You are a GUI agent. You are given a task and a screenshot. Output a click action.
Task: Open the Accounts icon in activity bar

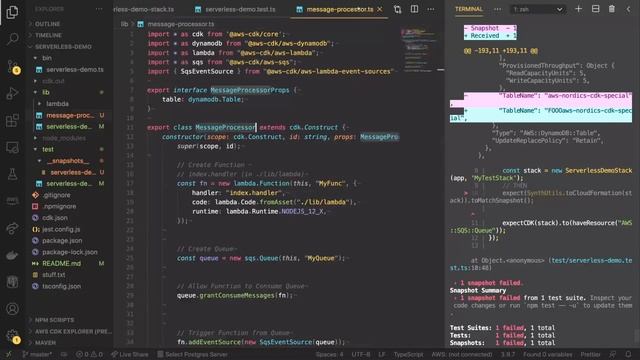(12, 309)
